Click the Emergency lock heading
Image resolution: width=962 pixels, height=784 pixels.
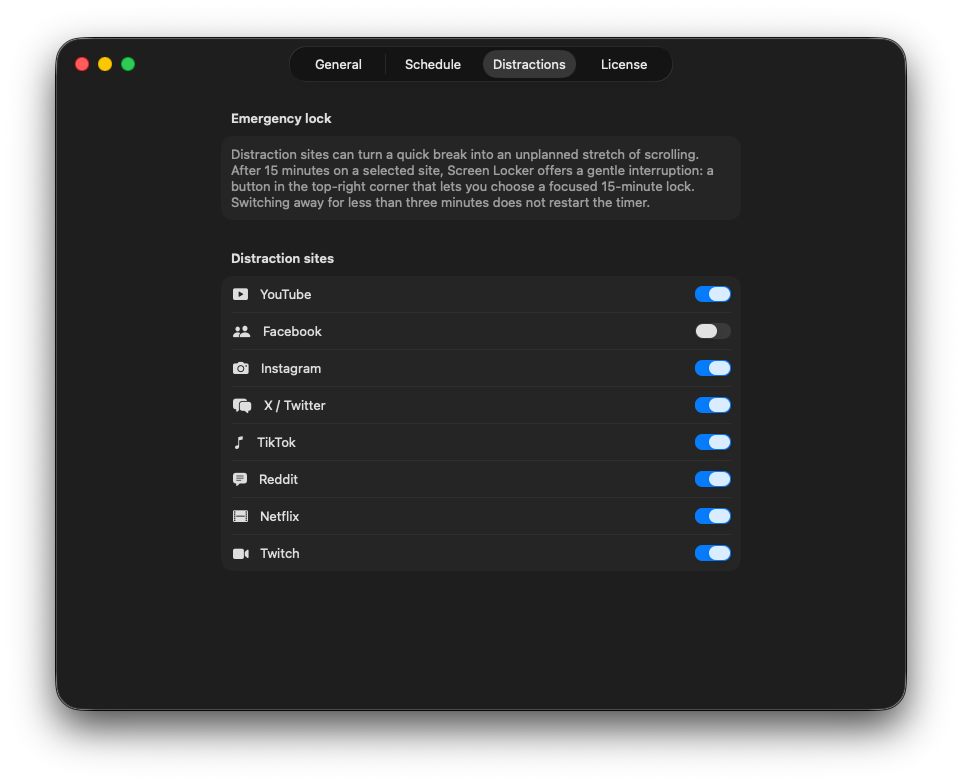[x=281, y=118]
